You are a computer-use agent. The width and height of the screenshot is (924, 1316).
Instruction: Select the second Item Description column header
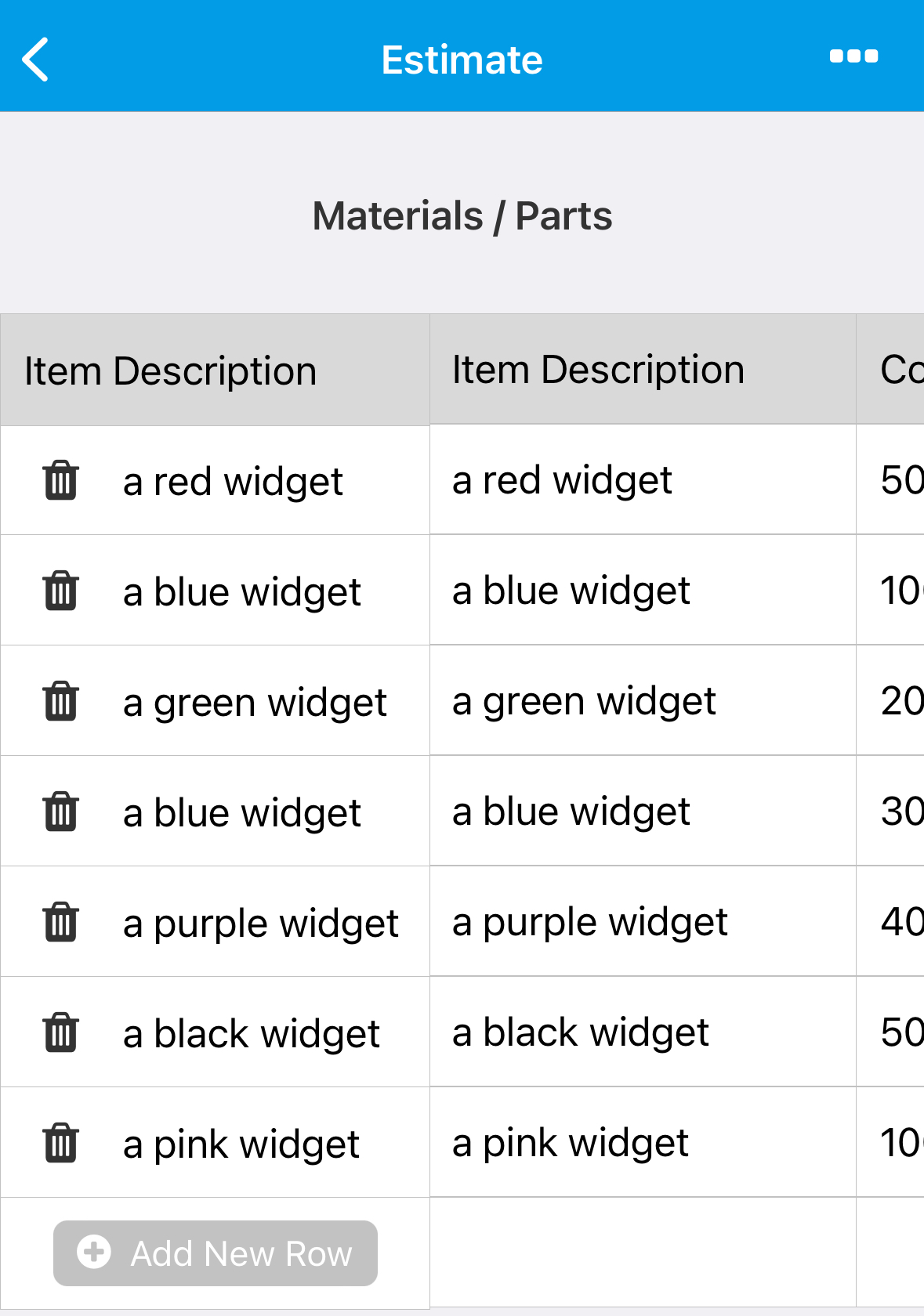pyautogui.click(x=643, y=369)
